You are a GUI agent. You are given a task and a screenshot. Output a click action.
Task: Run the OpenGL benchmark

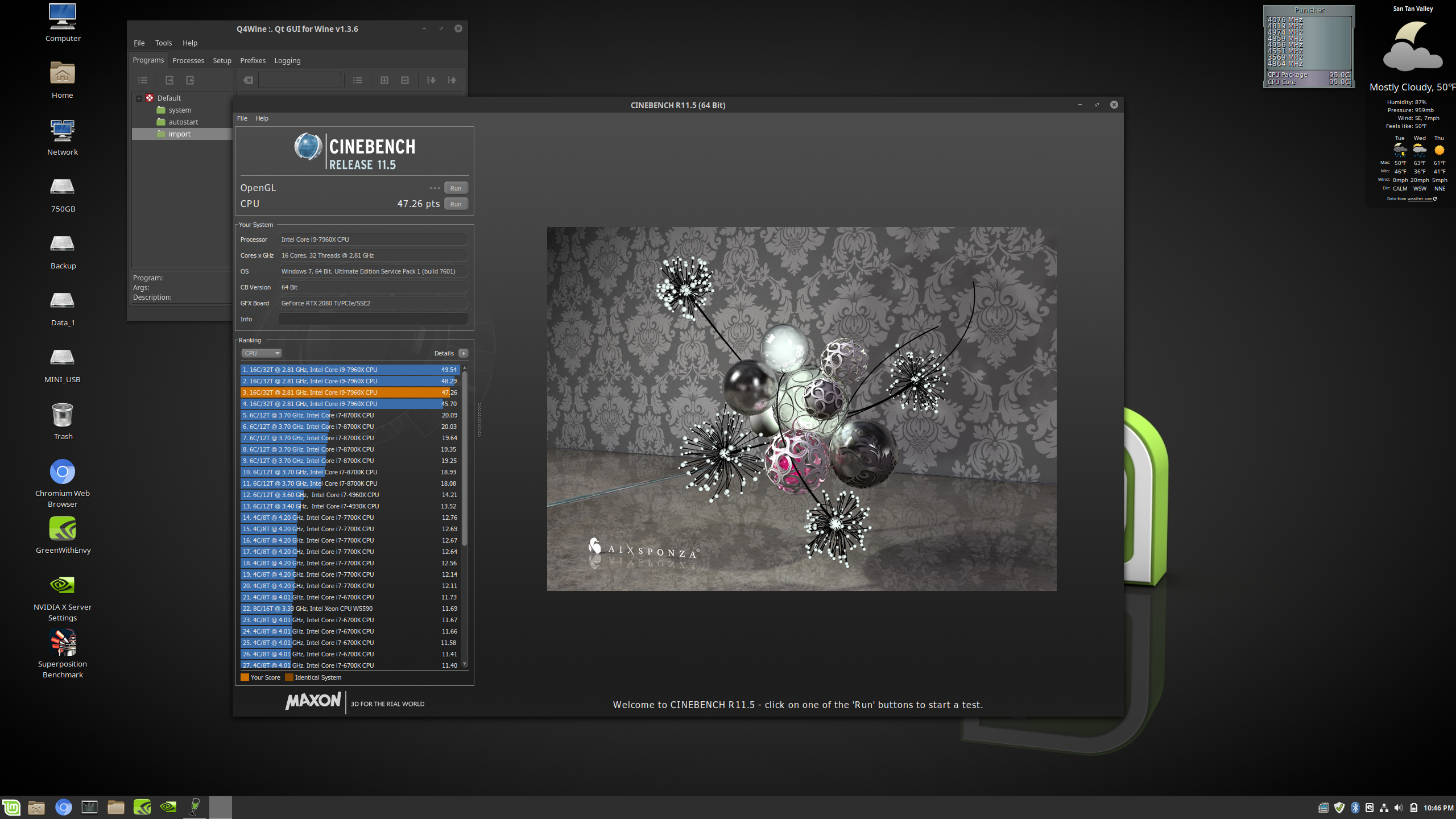coord(456,188)
